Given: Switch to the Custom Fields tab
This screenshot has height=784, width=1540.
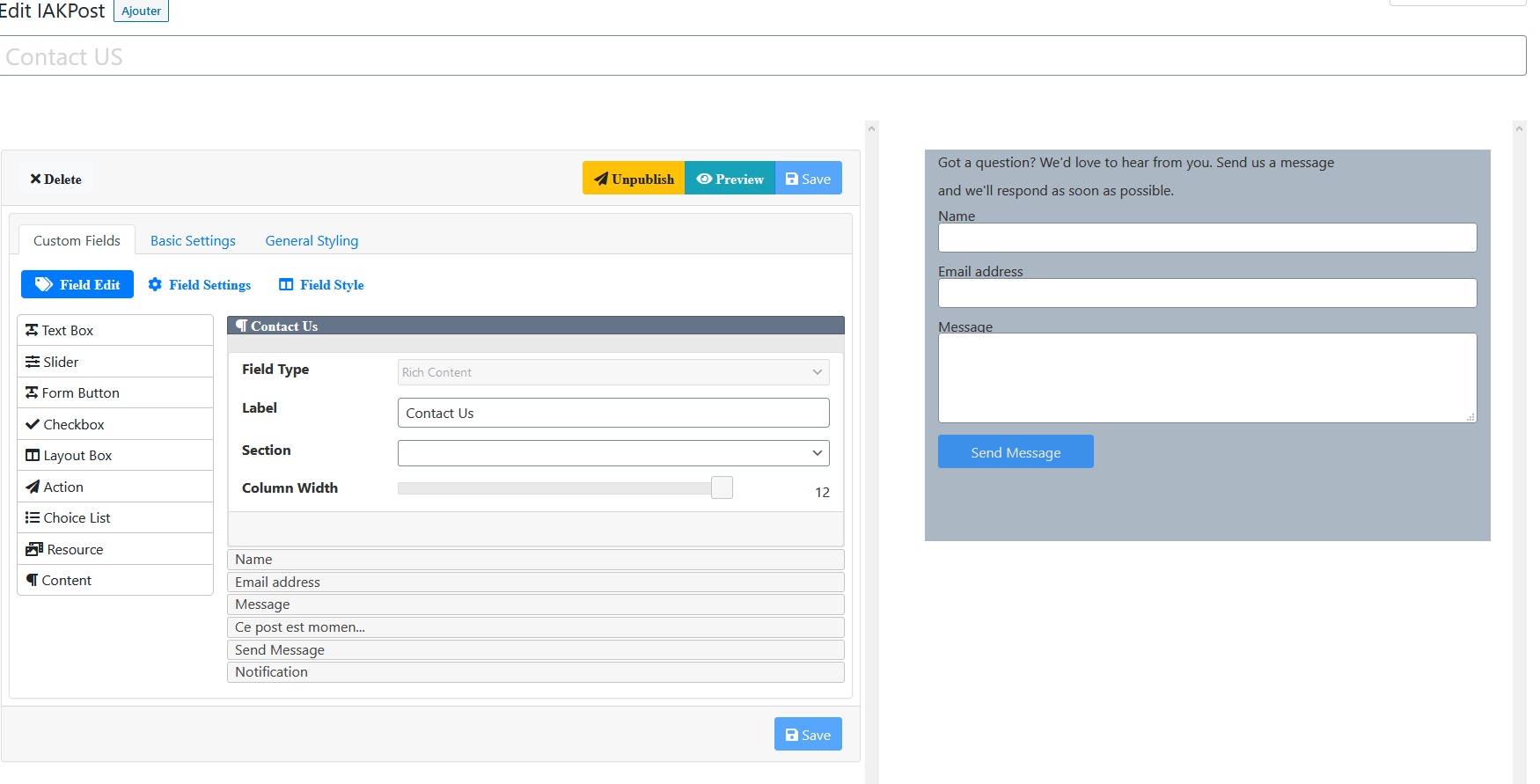Looking at the screenshot, I should point(77,240).
